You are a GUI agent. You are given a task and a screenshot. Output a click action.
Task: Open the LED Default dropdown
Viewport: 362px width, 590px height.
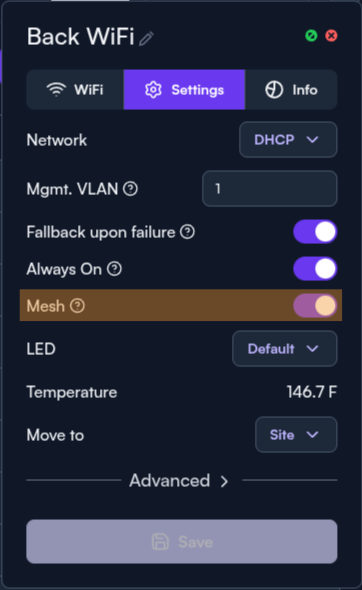[284, 349]
